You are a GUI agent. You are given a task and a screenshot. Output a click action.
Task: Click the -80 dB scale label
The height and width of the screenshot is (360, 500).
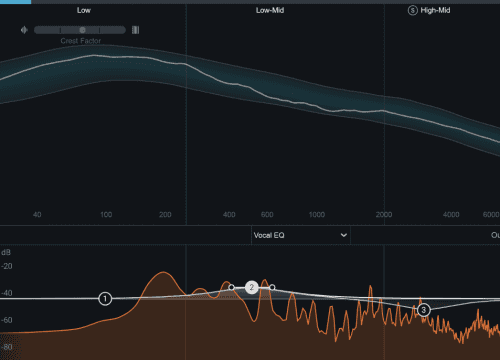click(7, 347)
